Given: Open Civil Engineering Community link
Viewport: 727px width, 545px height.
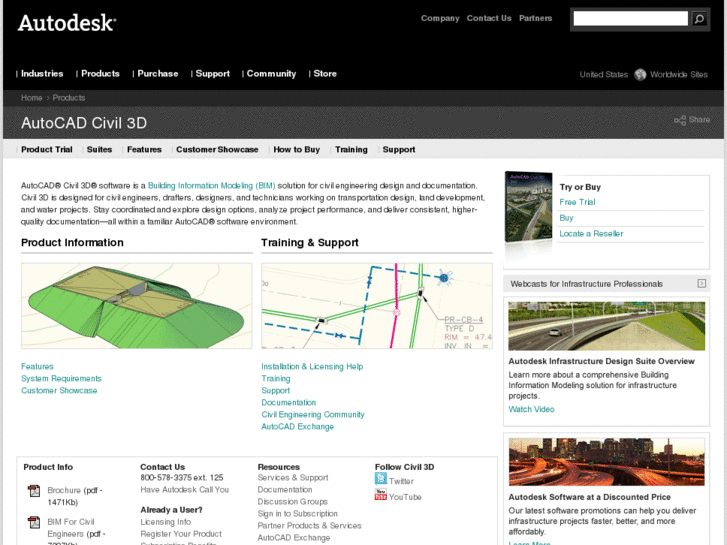Looking at the screenshot, I should [x=312, y=415].
